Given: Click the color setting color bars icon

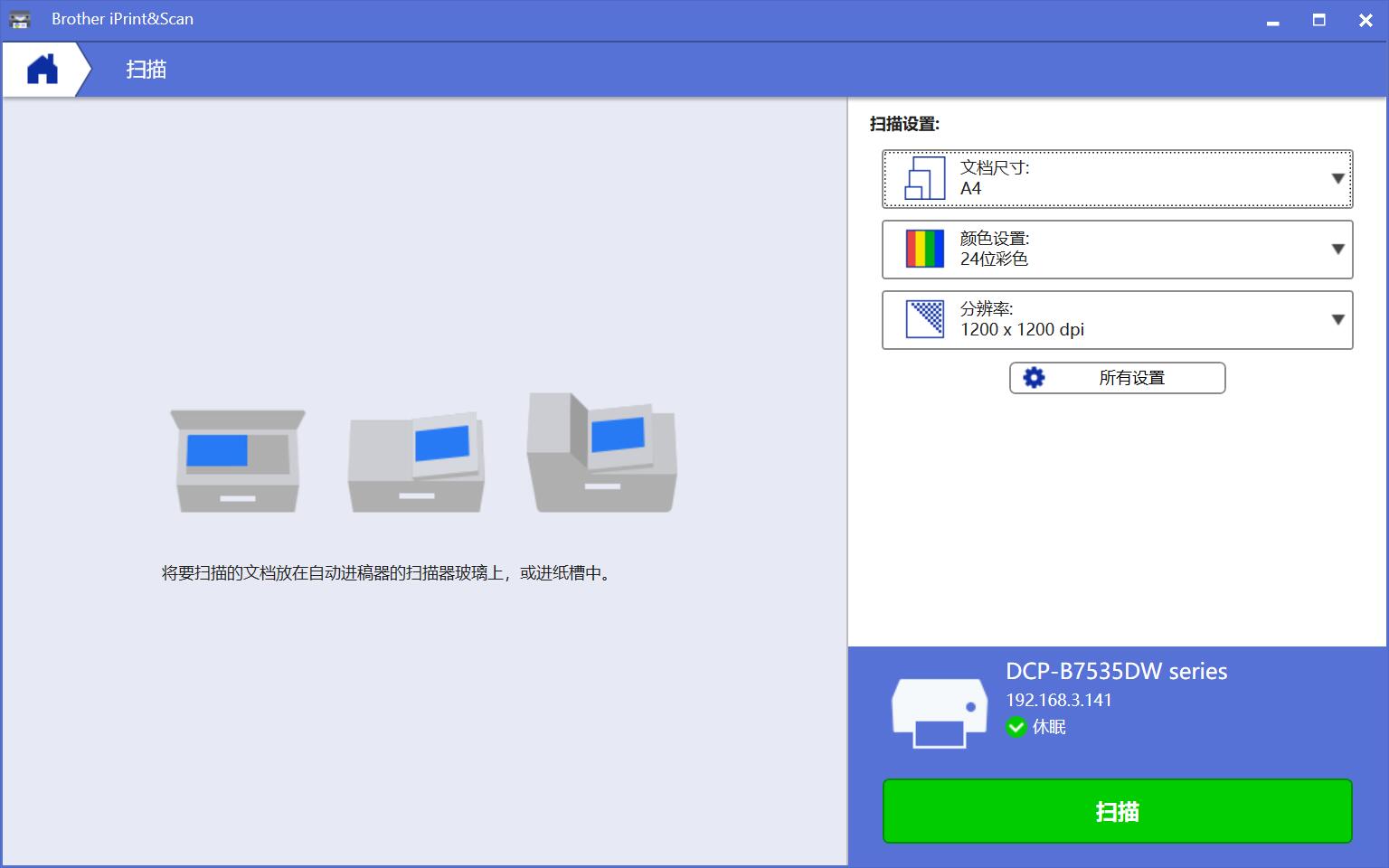Looking at the screenshot, I should click(x=921, y=250).
